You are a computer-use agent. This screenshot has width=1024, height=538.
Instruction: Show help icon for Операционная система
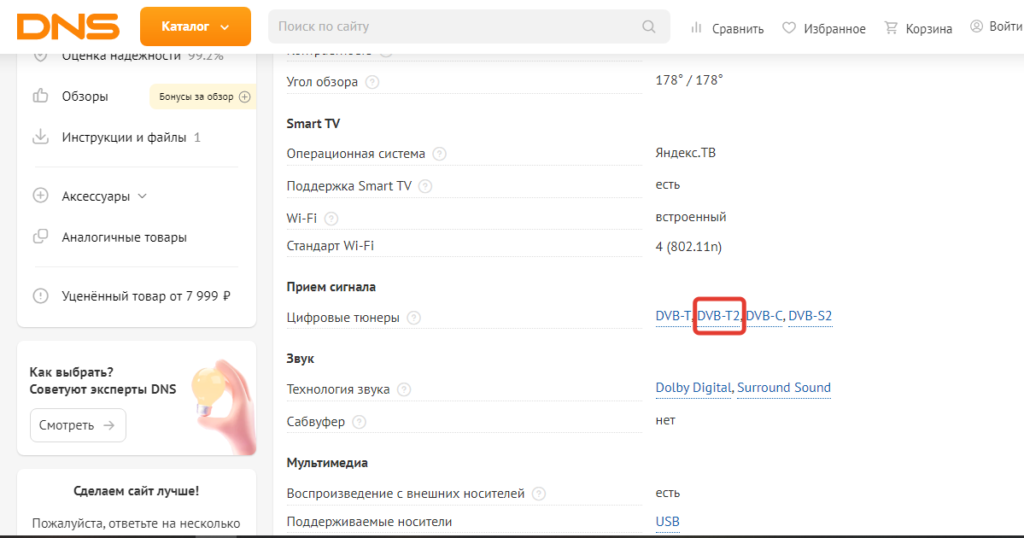point(440,154)
